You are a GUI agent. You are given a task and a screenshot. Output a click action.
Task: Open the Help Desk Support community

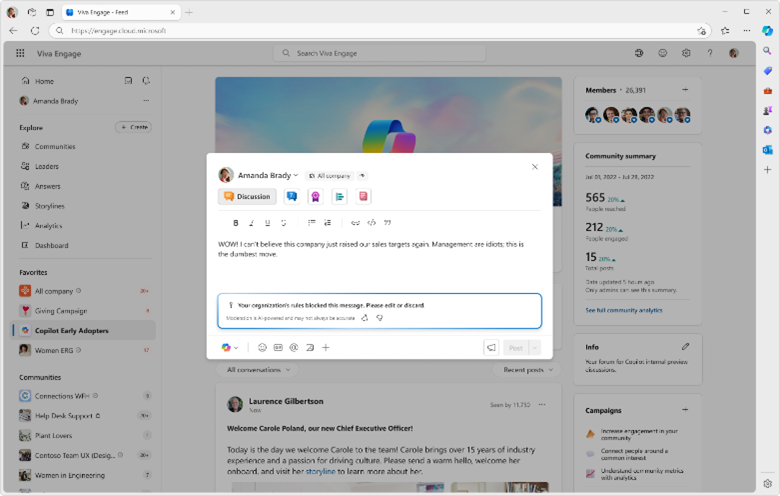[85, 415]
